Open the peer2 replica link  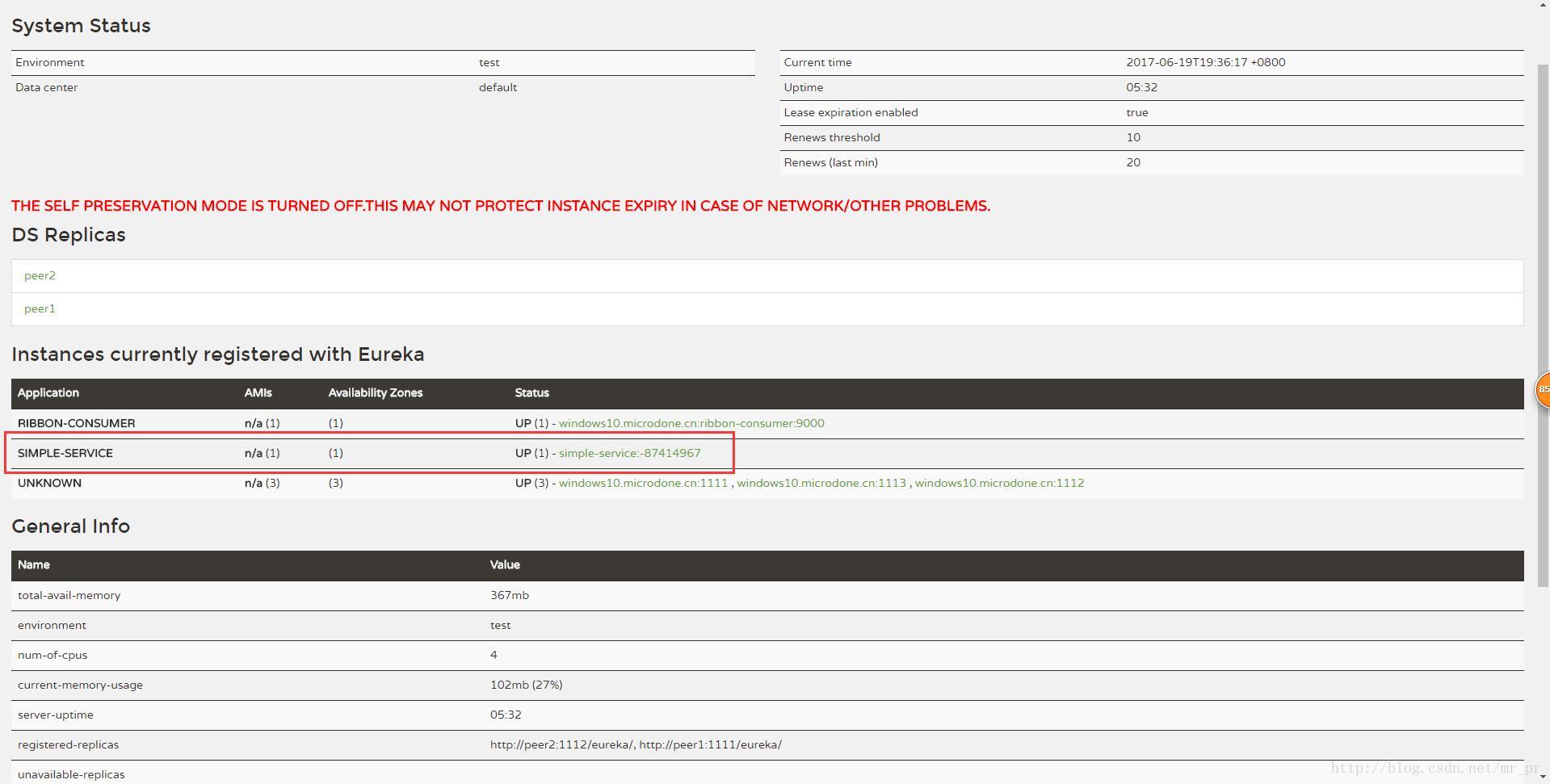[40, 275]
